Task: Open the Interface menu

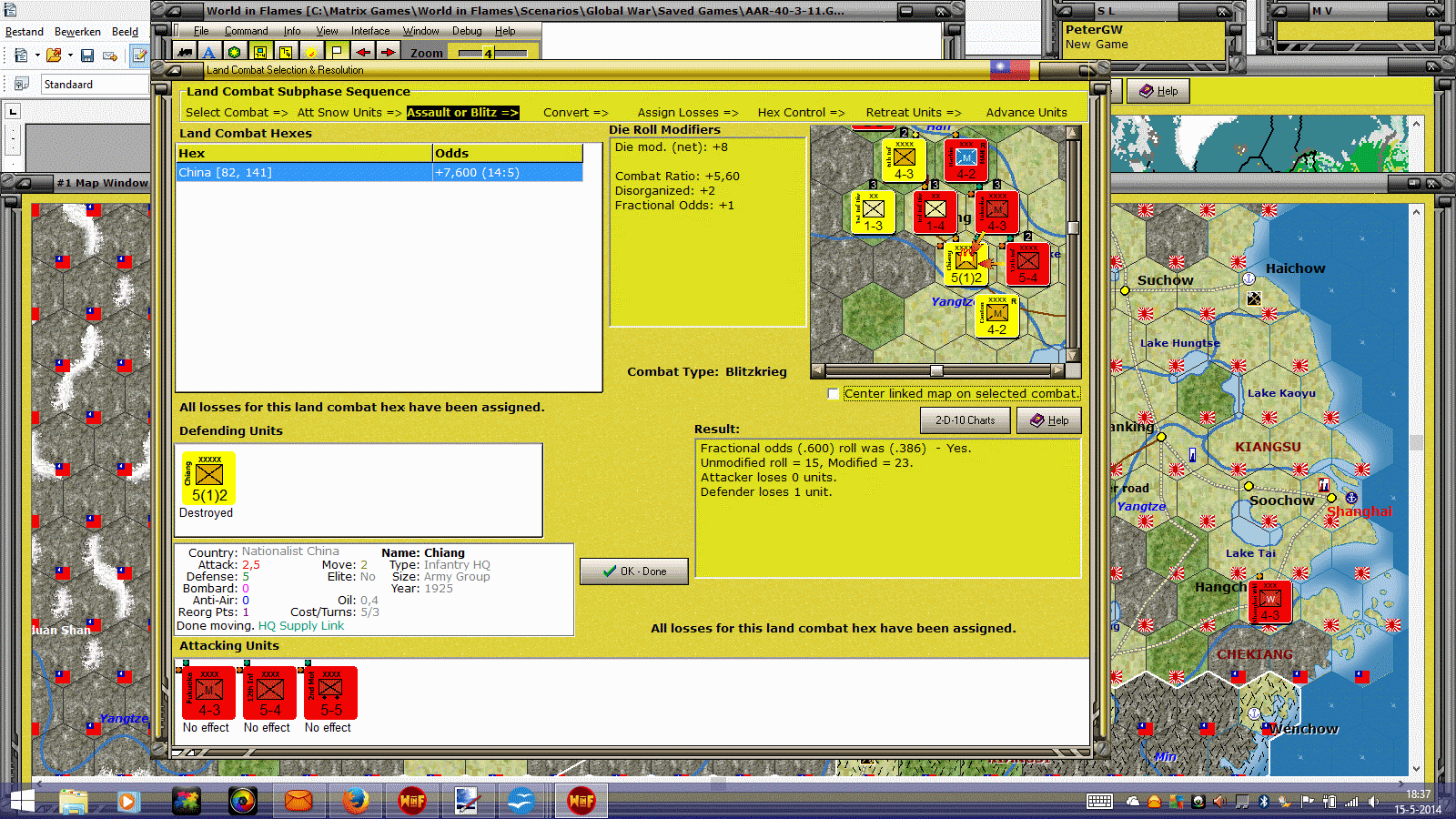Action: [370, 31]
